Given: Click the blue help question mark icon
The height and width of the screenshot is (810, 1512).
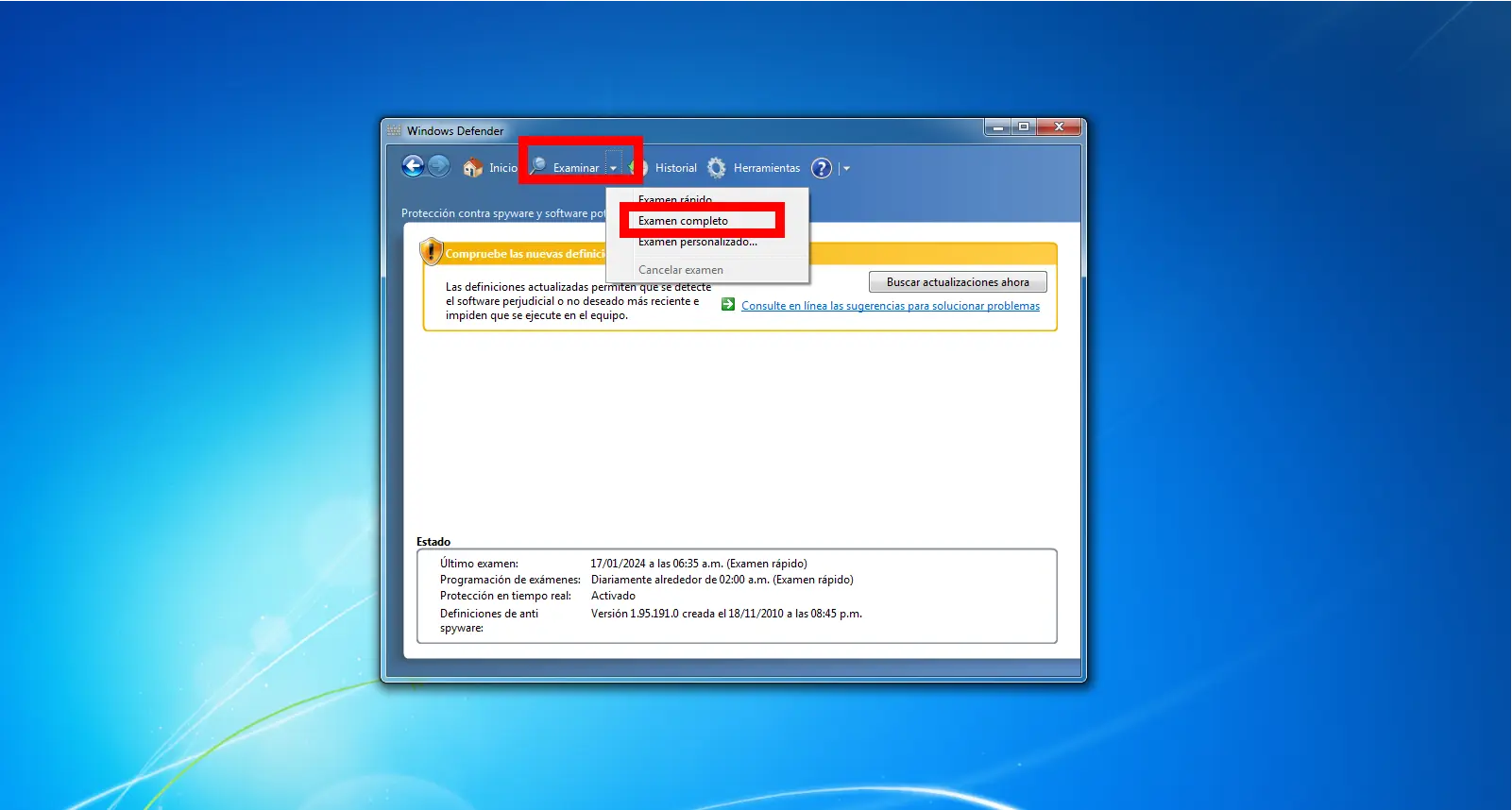Looking at the screenshot, I should pos(822,168).
